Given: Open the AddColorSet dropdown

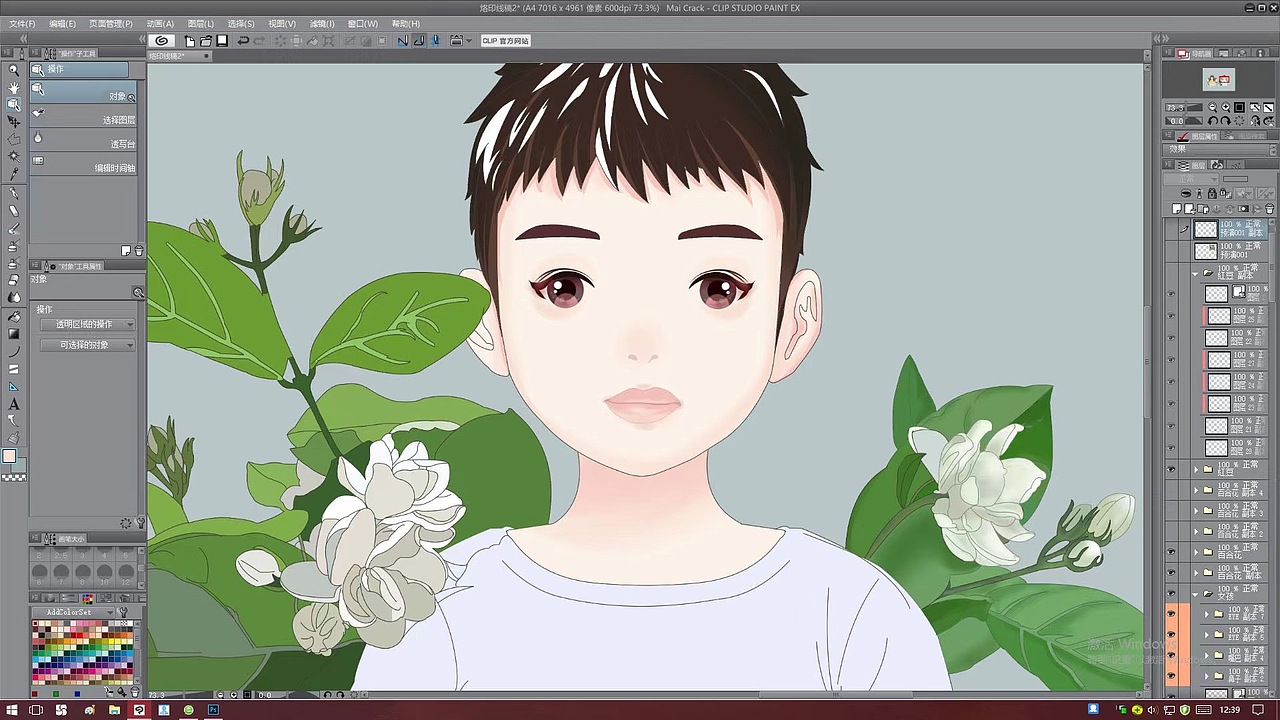Looking at the screenshot, I should (73, 612).
